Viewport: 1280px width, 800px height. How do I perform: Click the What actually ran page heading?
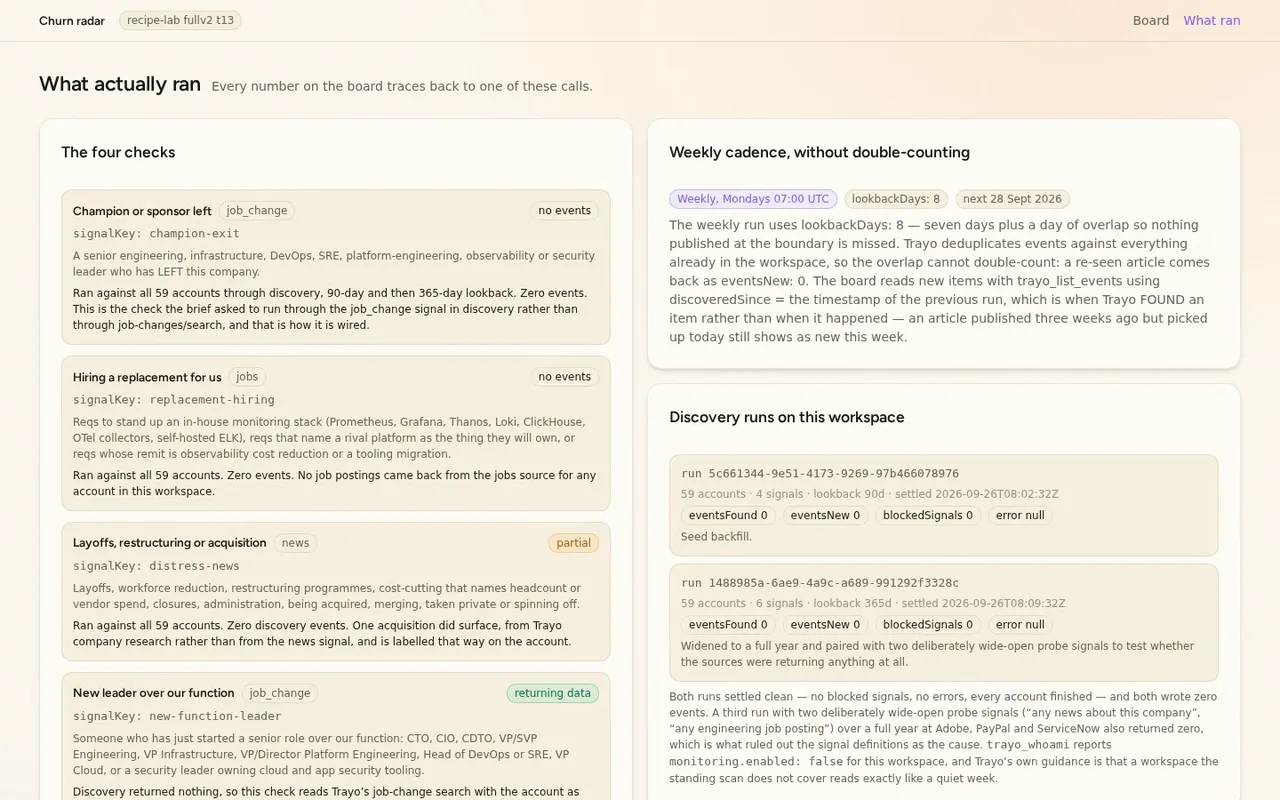[120, 84]
